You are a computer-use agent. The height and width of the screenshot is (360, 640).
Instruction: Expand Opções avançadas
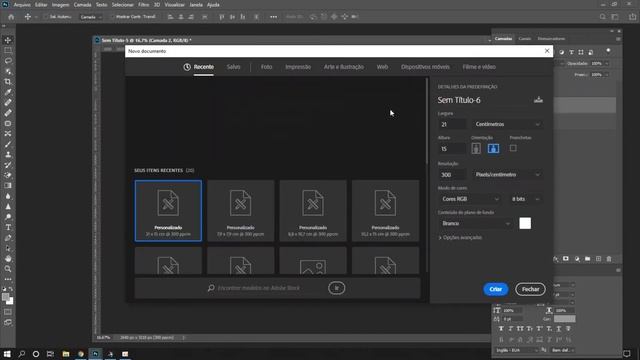[460, 238]
